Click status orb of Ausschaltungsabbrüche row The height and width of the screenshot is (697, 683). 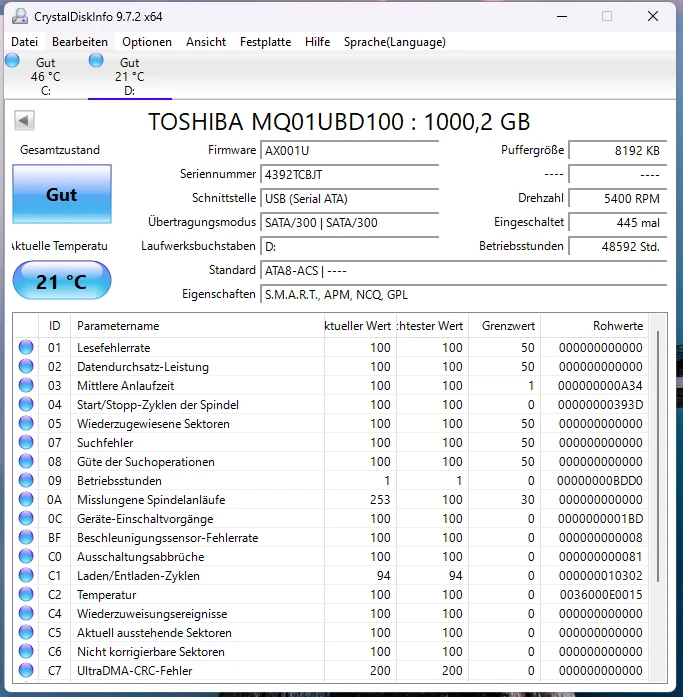click(x=26, y=557)
